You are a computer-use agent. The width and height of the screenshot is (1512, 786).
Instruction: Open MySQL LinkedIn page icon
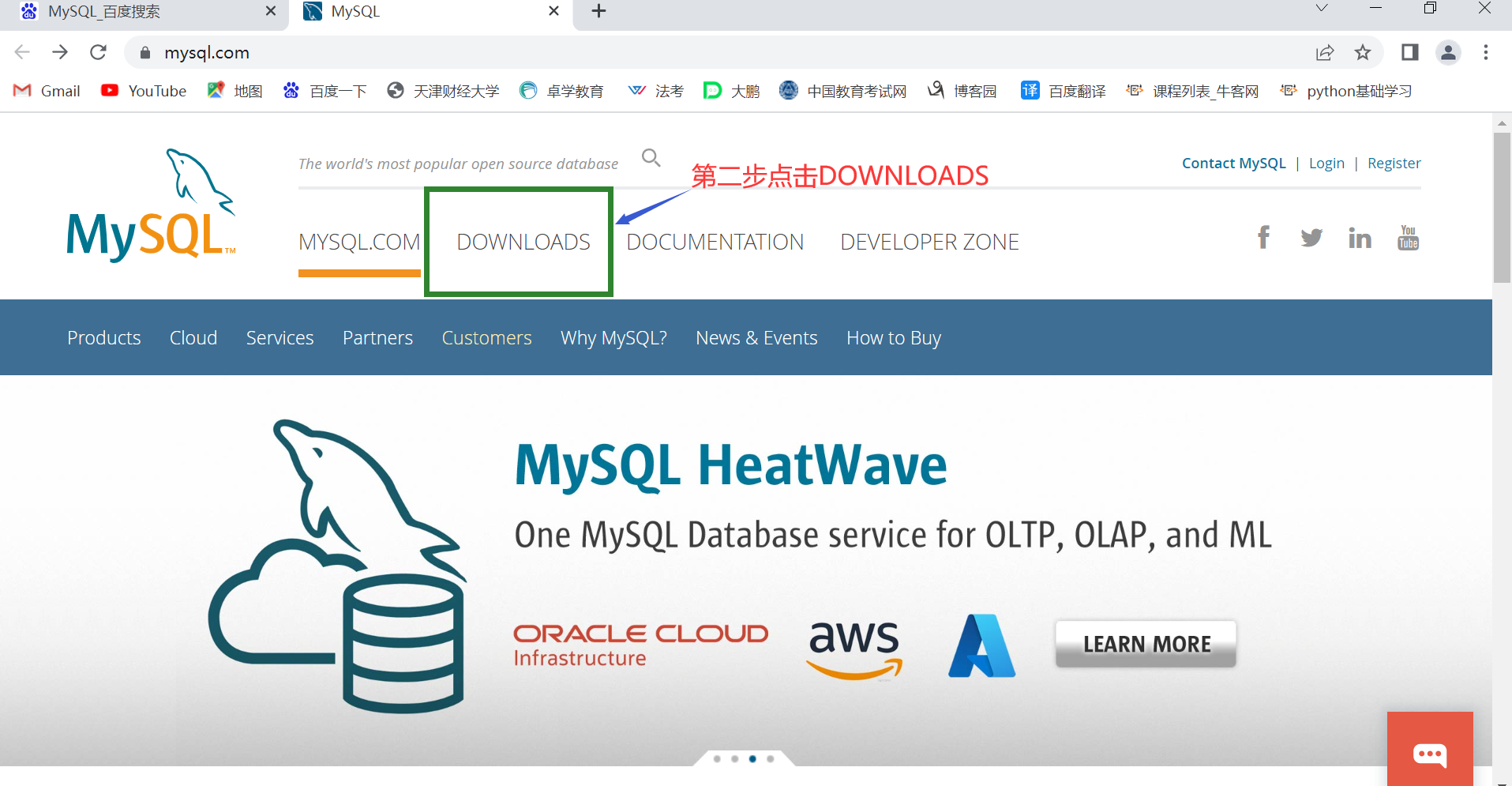click(x=1360, y=238)
